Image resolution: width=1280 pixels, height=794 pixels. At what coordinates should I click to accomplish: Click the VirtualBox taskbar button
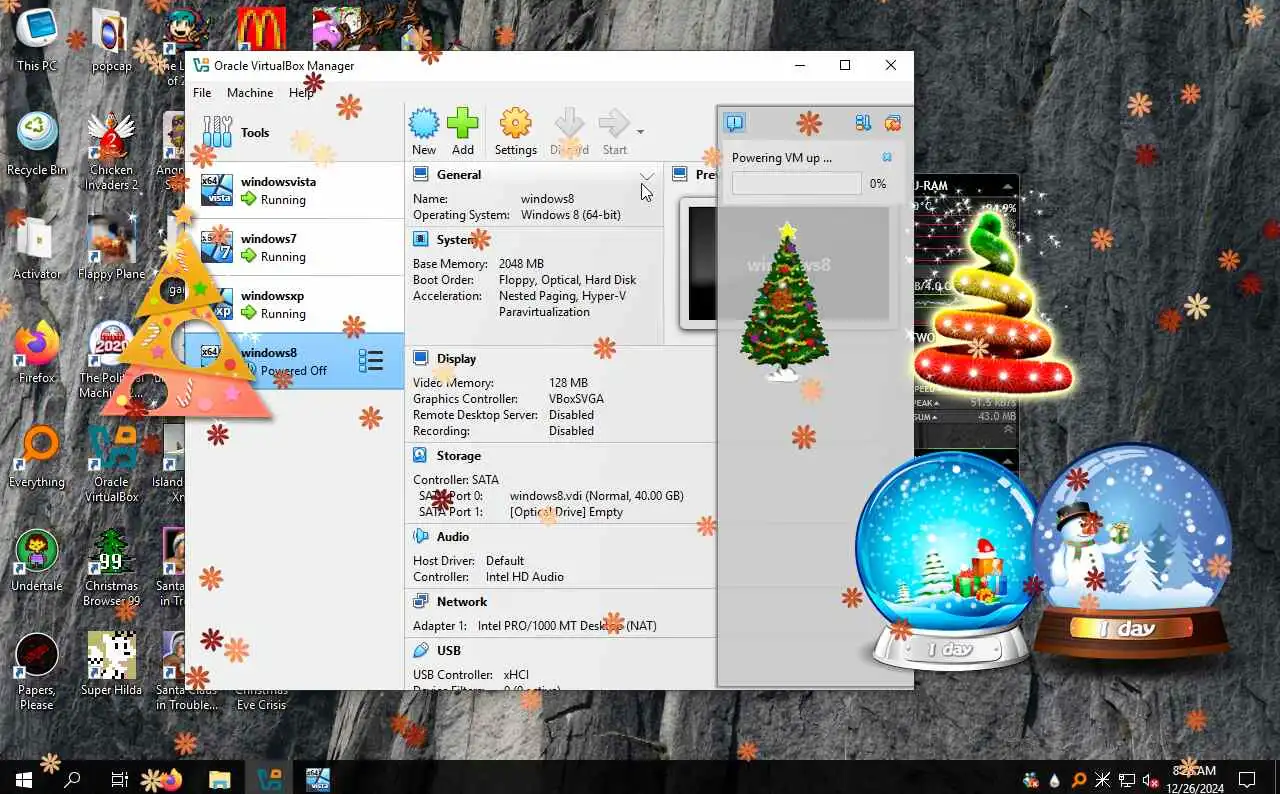[268, 779]
